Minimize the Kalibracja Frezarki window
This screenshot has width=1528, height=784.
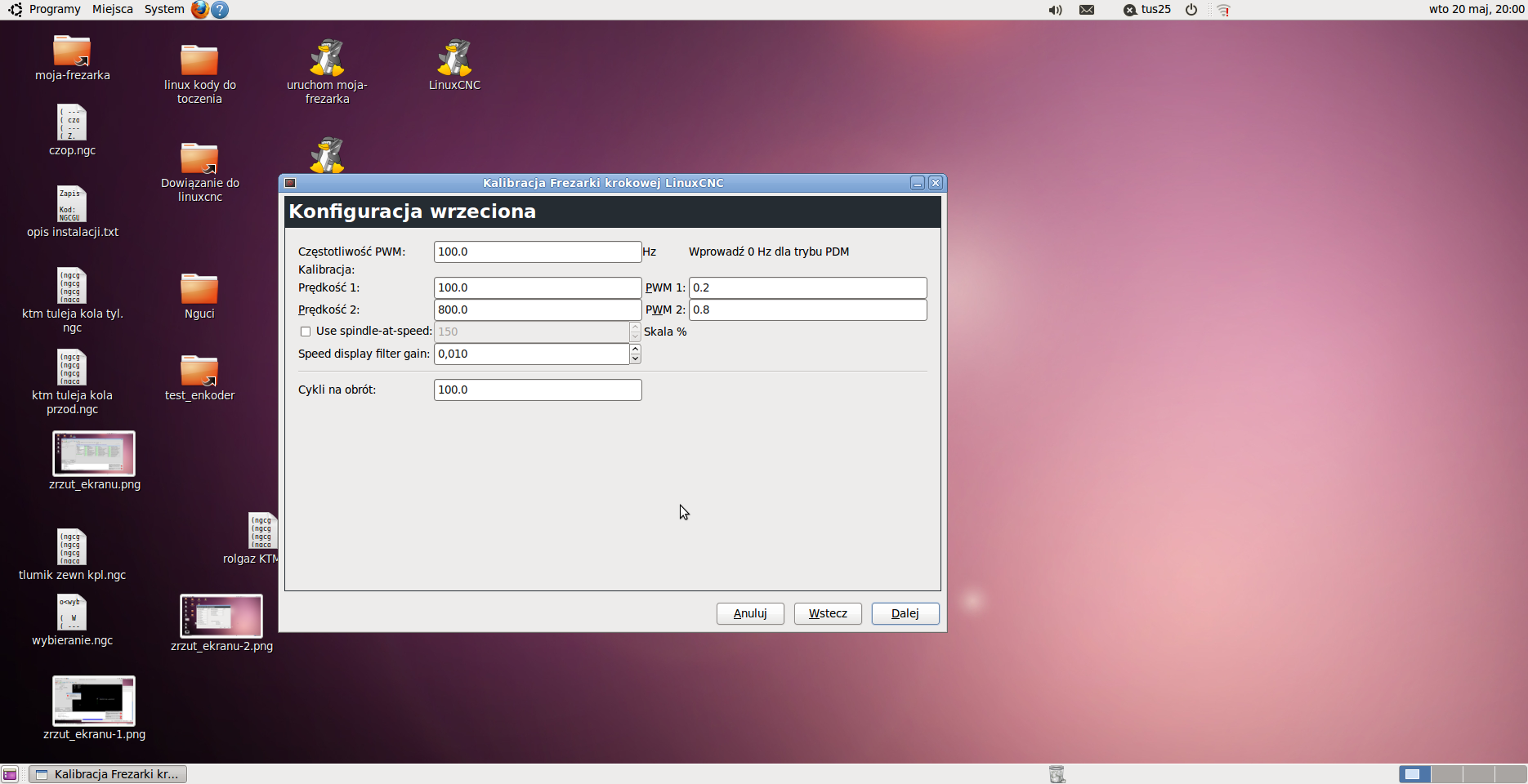(x=918, y=183)
